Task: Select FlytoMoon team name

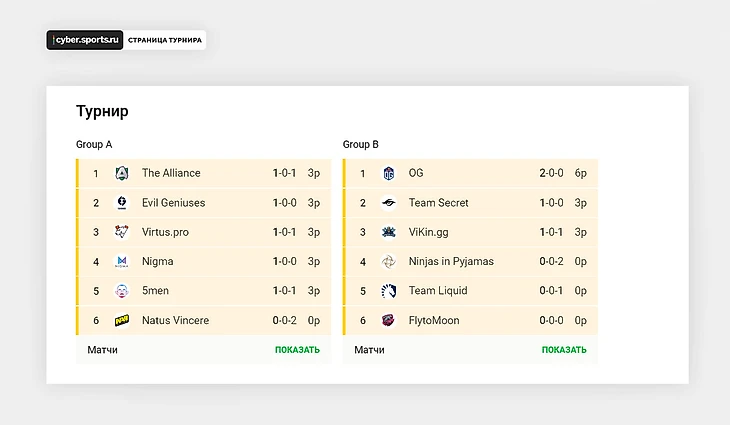Action: pos(433,320)
